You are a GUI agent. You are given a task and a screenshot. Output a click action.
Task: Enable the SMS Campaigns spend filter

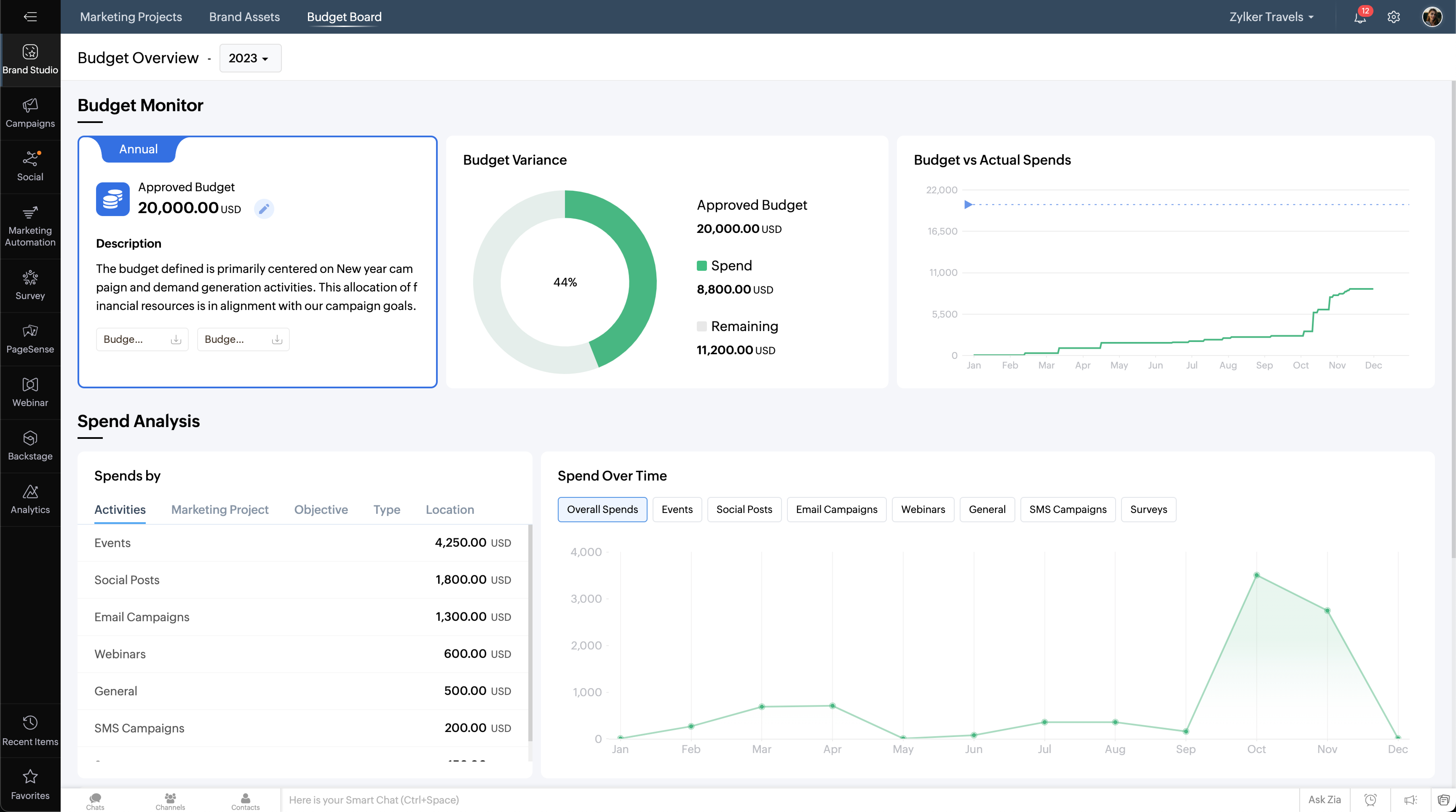(1068, 509)
